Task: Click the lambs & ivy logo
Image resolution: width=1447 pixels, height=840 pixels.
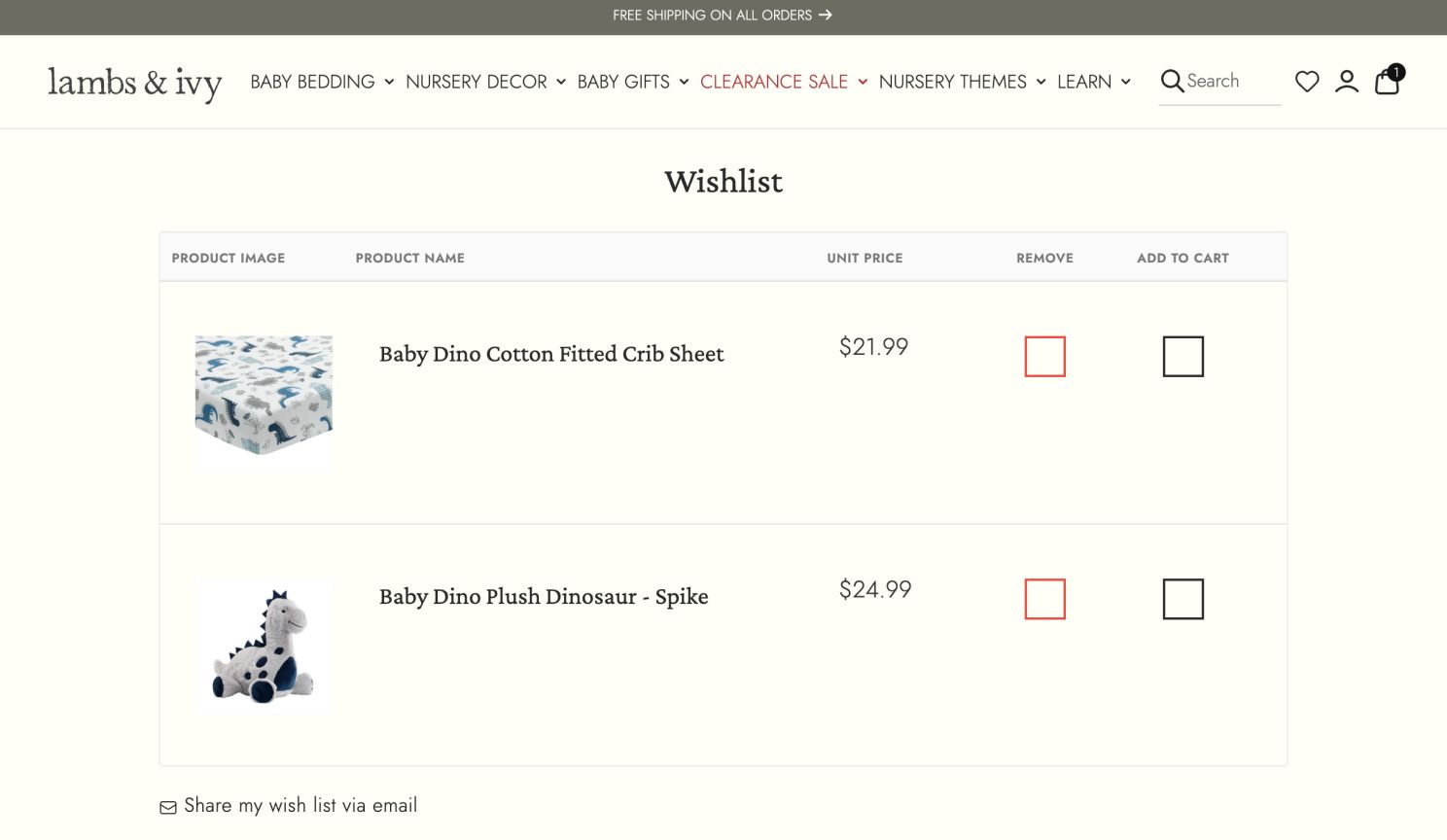Action: (135, 83)
